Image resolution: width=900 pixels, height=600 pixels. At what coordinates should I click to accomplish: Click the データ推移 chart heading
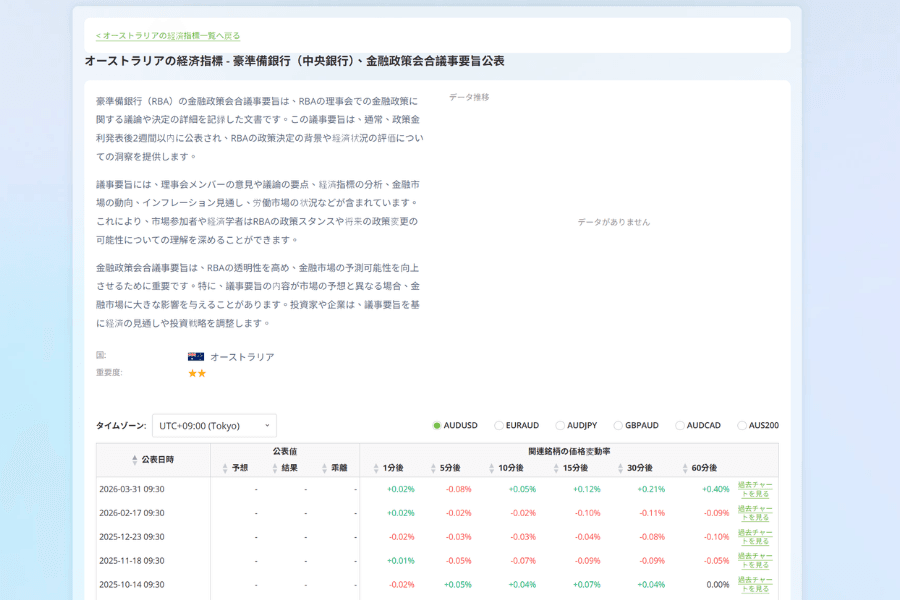[469, 97]
